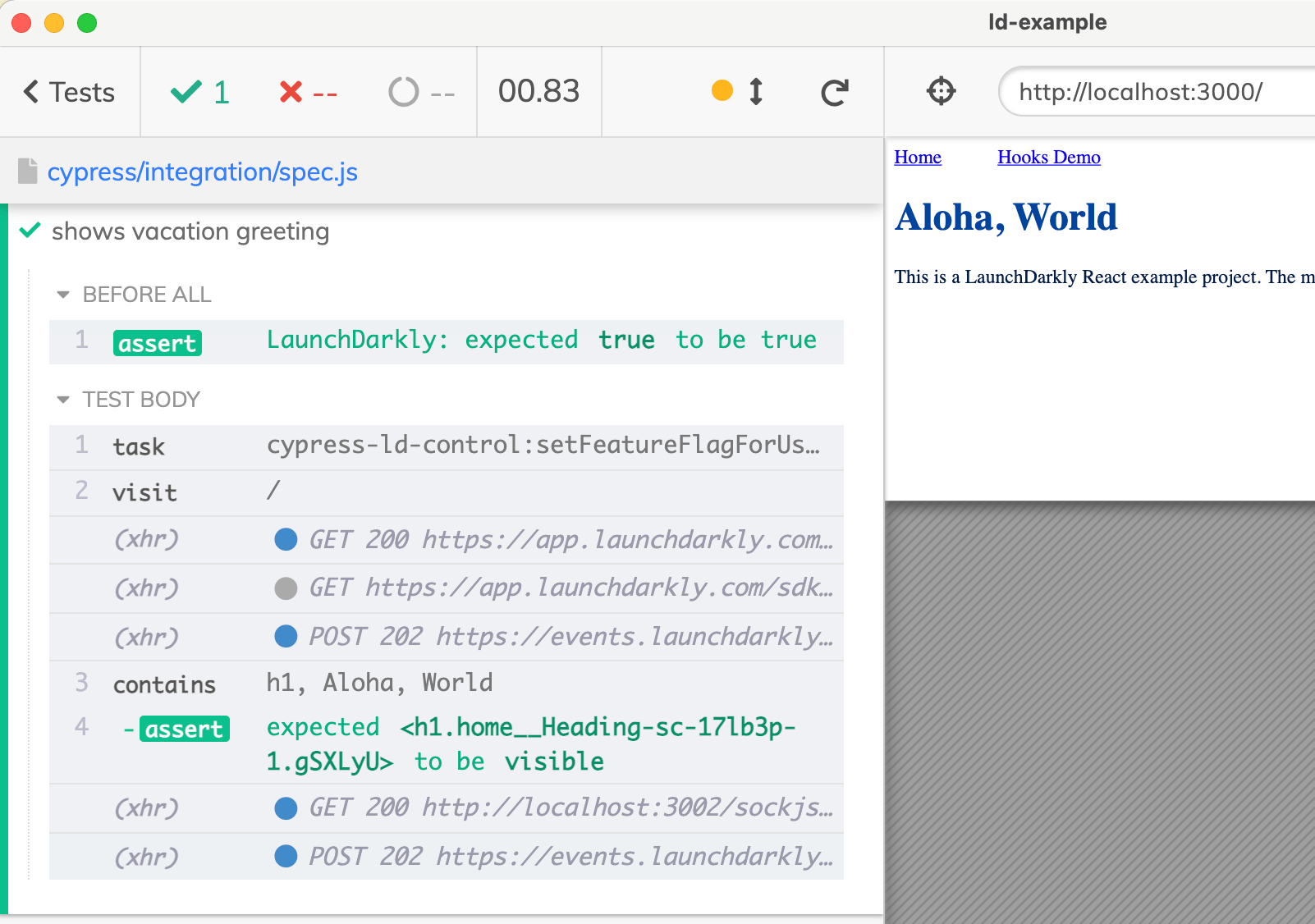The height and width of the screenshot is (924, 1315).
Task: Click the file icon beside spec.js
Action: [x=28, y=171]
